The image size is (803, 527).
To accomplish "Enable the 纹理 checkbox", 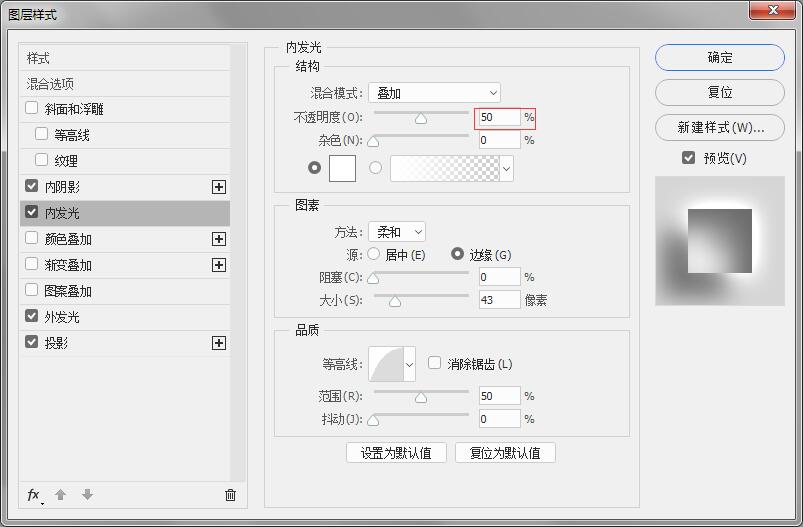I will tap(41, 160).
